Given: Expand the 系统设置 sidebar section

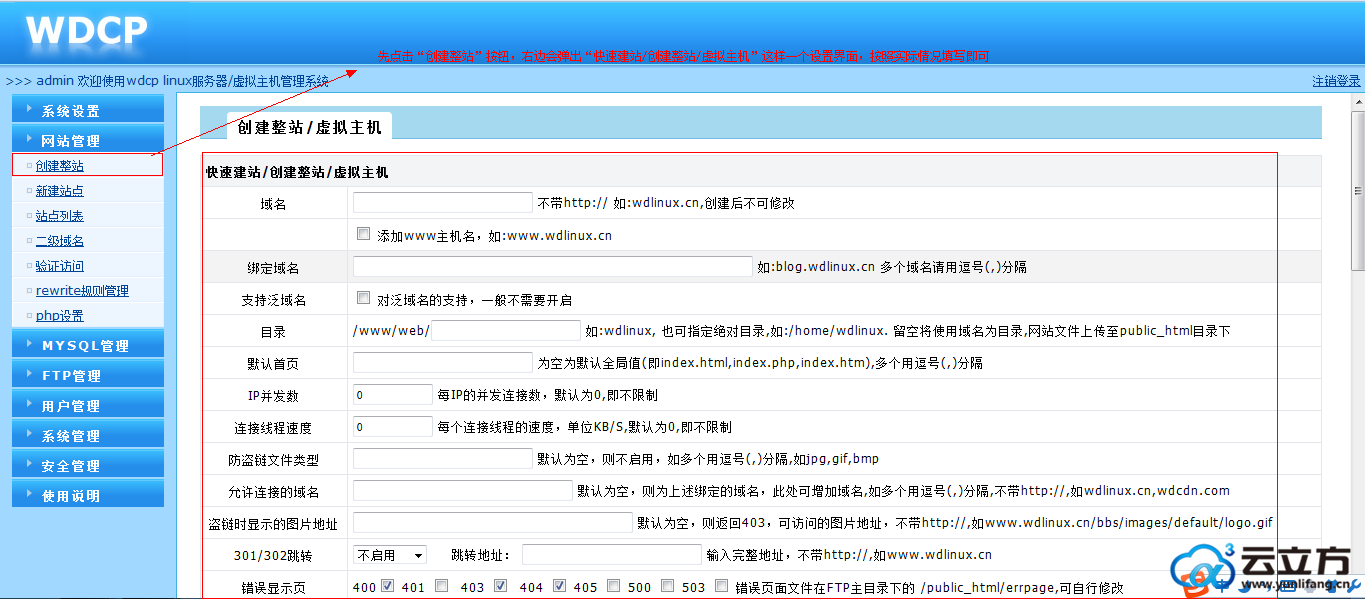Looking at the screenshot, I should point(88,110).
